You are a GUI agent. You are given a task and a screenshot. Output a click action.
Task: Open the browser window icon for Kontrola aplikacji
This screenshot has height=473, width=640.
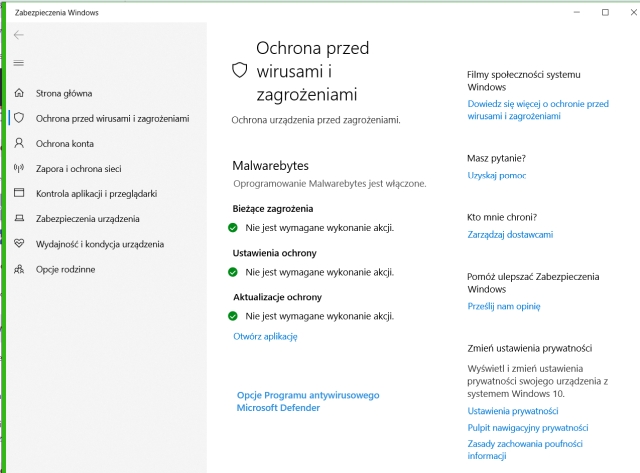tap(19, 193)
